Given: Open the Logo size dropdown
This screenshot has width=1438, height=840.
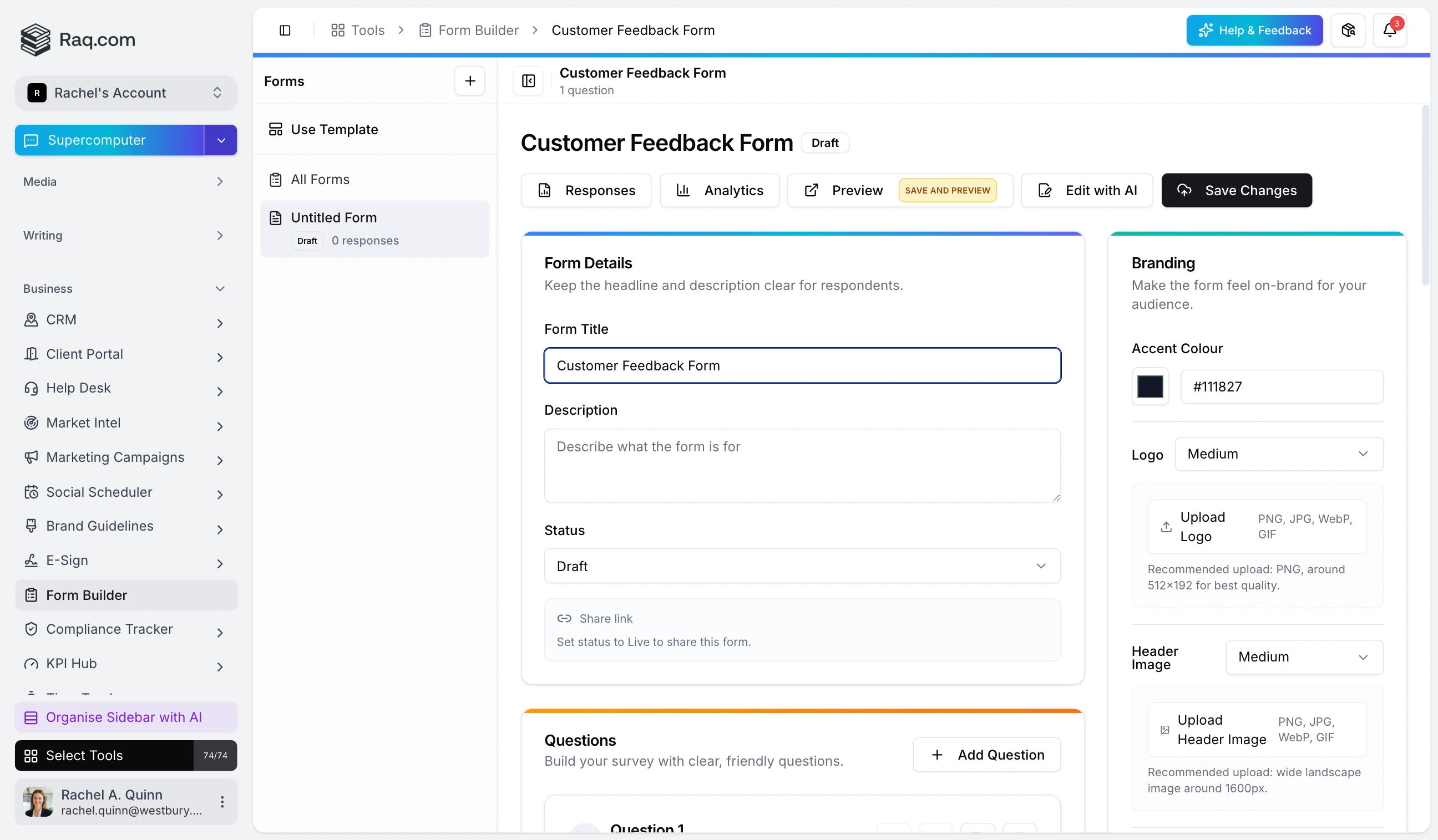Looking at the screenshot, I should pyautogui.click(x=1279, y=454).
